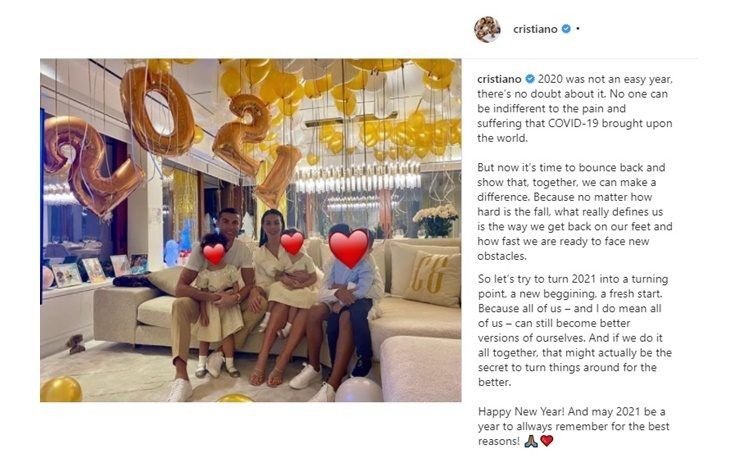738x462 pixels.
Task: Click the gold balloon on the floor in the bottom-left corner
Action: click(x=61, y=389)
